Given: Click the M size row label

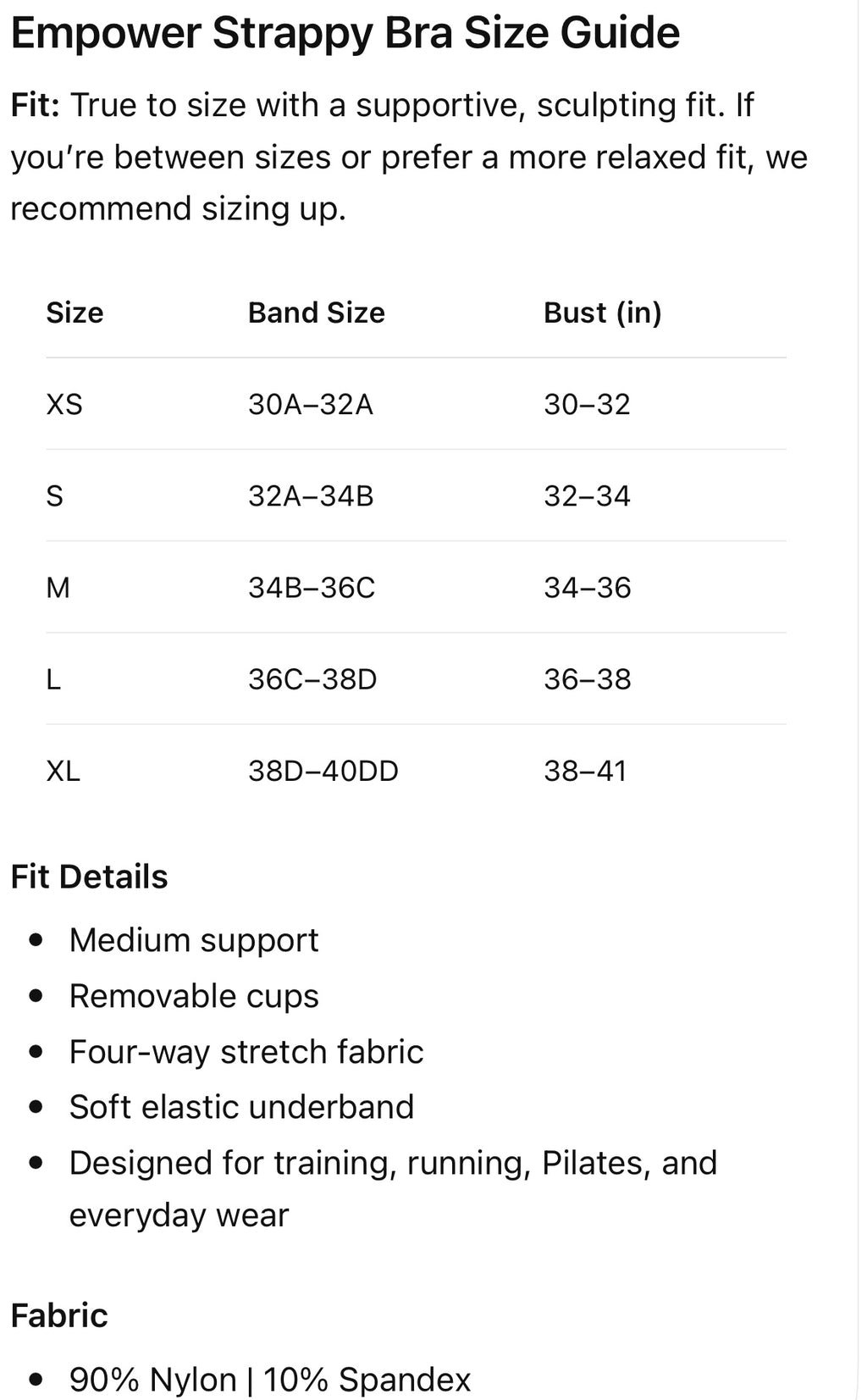Looking at the screenshot, I should click(58, 587).
